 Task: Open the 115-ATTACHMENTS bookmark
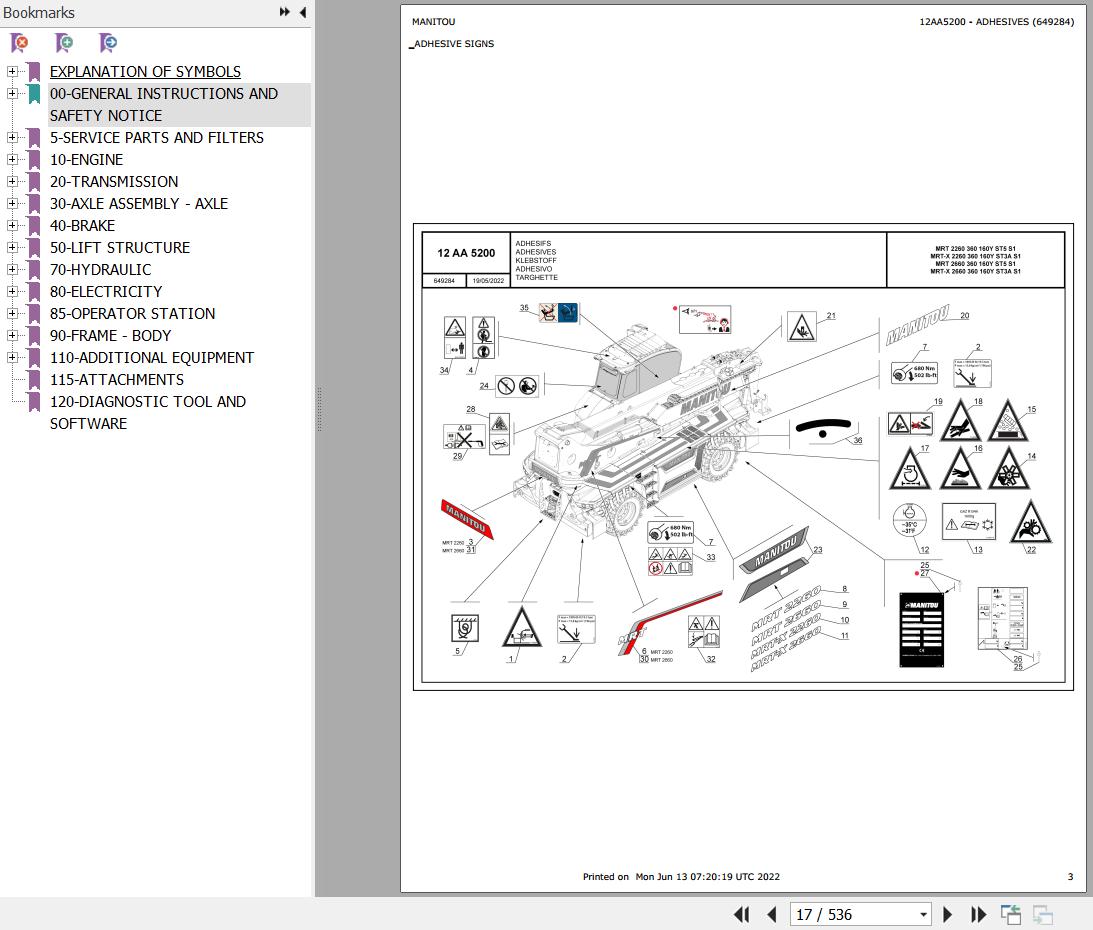116,380
